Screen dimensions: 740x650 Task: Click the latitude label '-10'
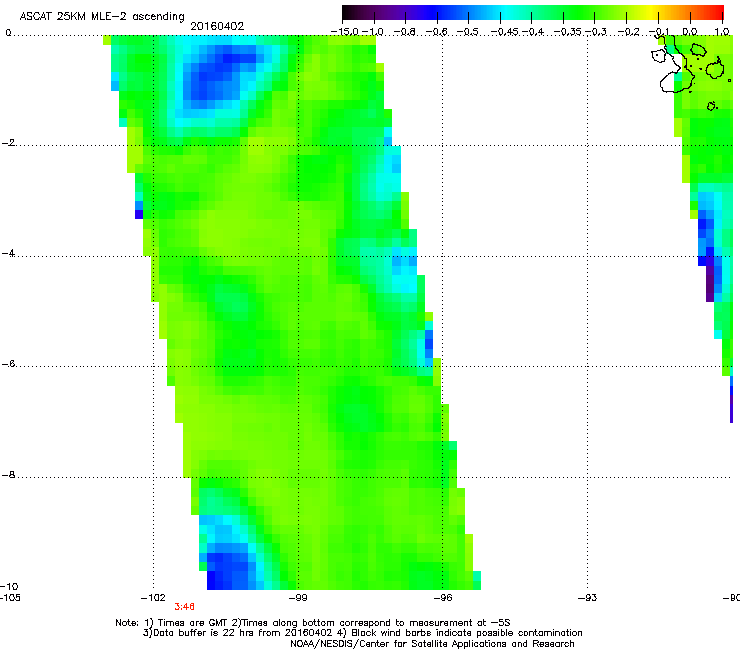click(9, 586)
